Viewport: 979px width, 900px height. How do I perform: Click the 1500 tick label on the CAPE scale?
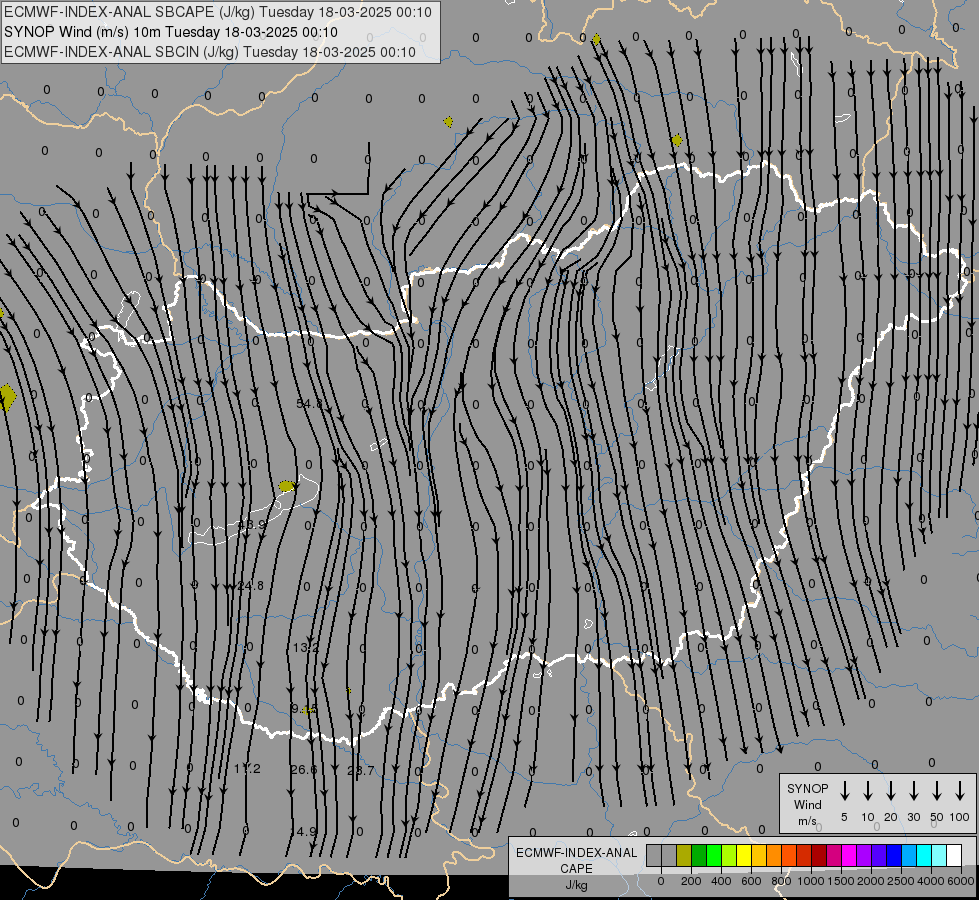[841, 881]
